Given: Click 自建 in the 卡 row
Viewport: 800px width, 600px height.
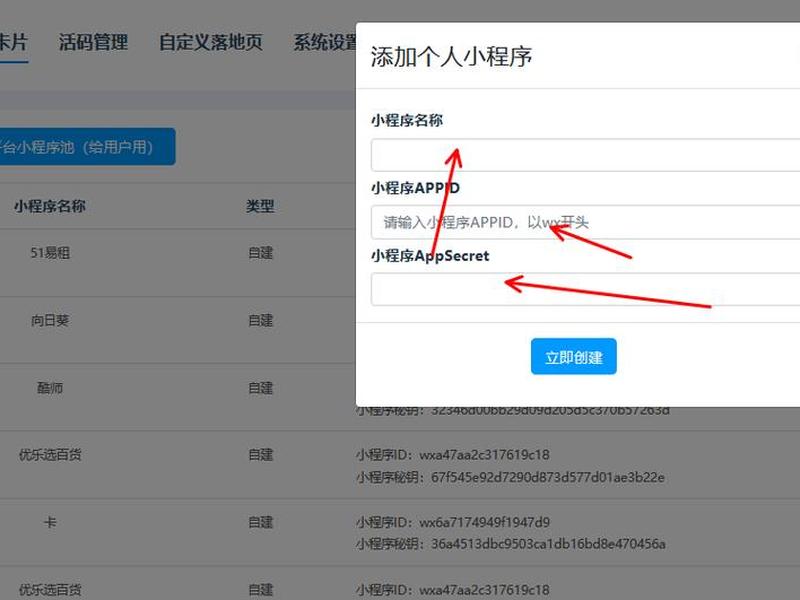Looking at the screenshot, I should tap(261, 522).
